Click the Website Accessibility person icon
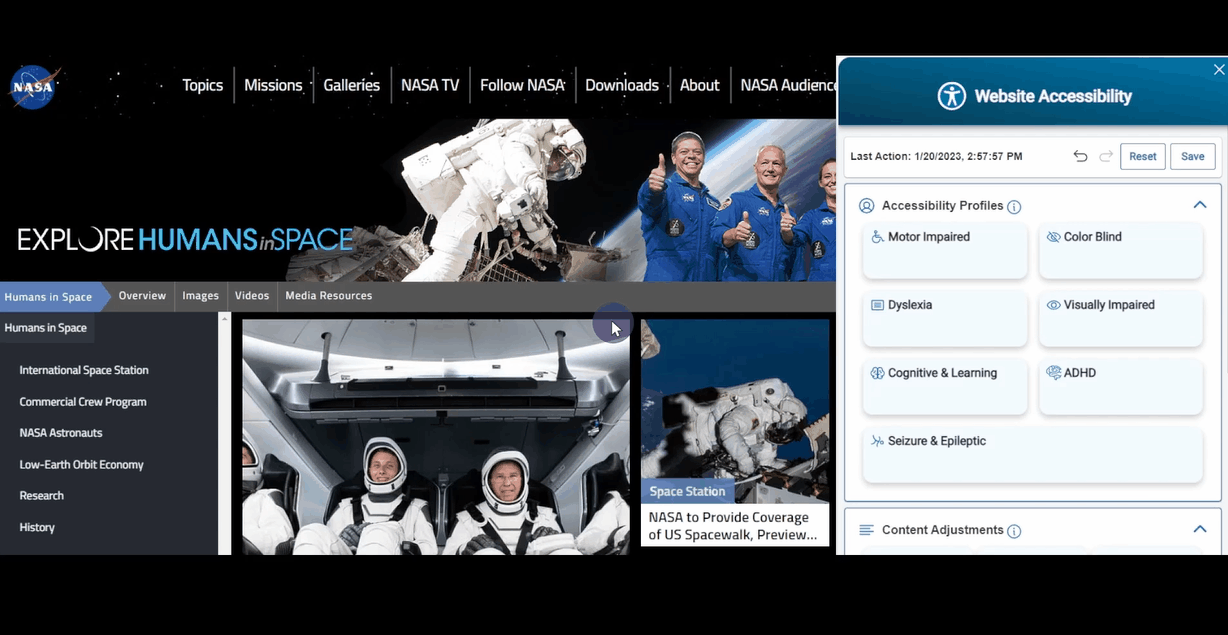1228x635 pixels. [x=951, y=96]
